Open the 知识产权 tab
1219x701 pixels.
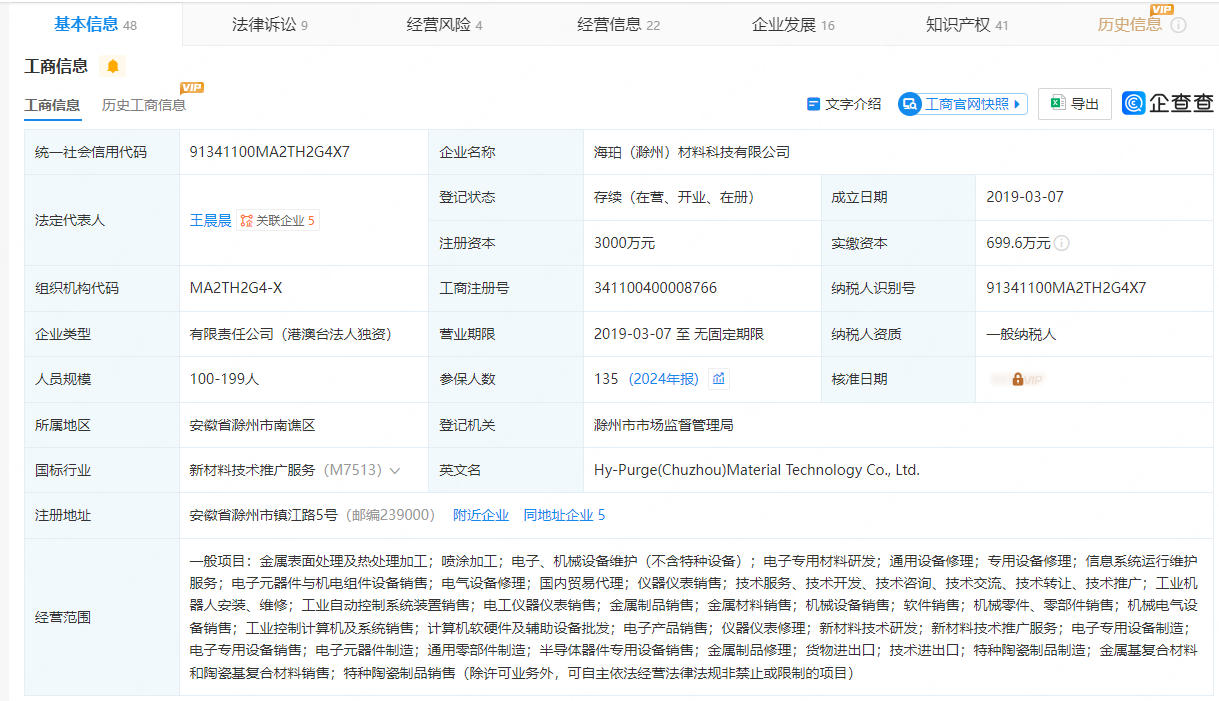pos(966,25)
